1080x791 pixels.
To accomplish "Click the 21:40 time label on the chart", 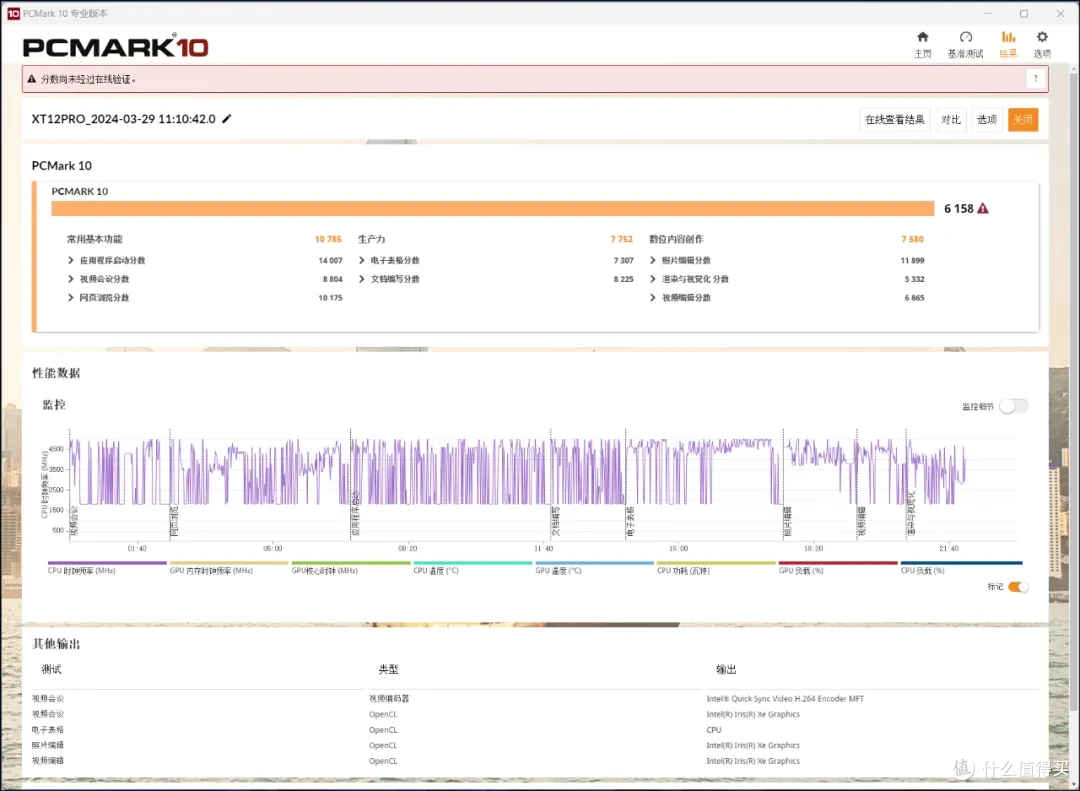I will pyautogui.click(x=948, y=548).
